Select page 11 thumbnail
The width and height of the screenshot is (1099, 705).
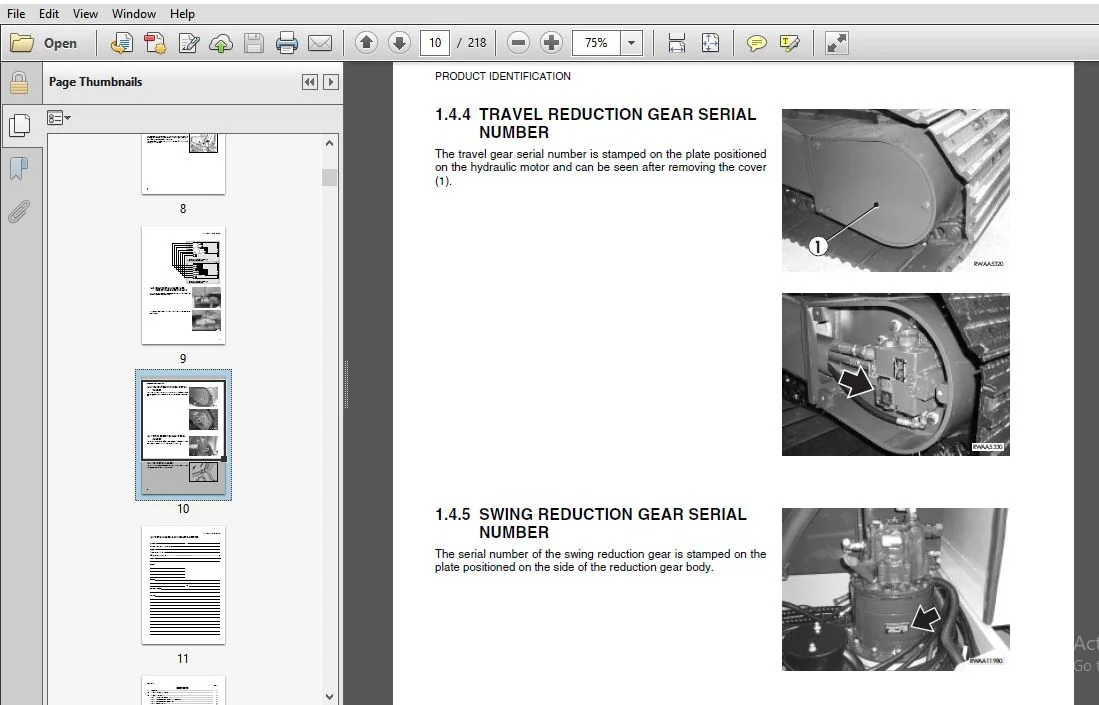pos(183,585)
